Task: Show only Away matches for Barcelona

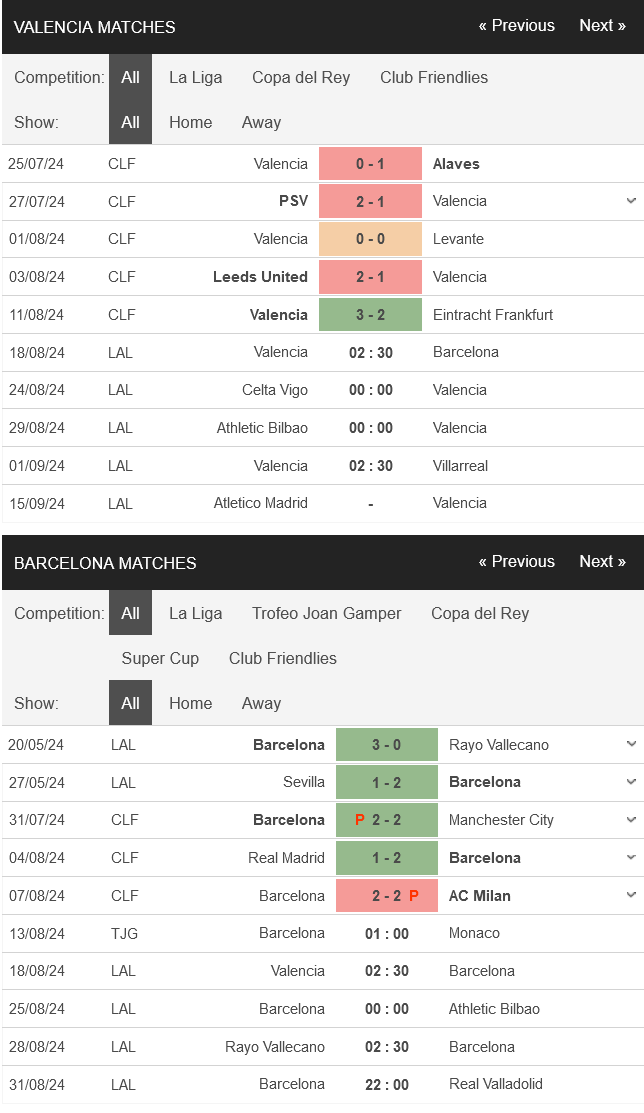Action: (261, 703)
